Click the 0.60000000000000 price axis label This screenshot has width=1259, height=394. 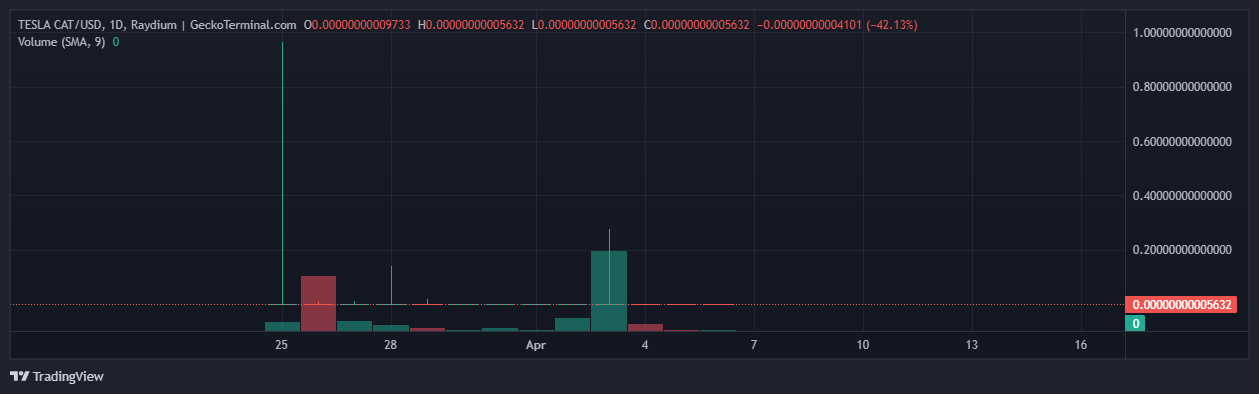click(x=1182, y=143)
